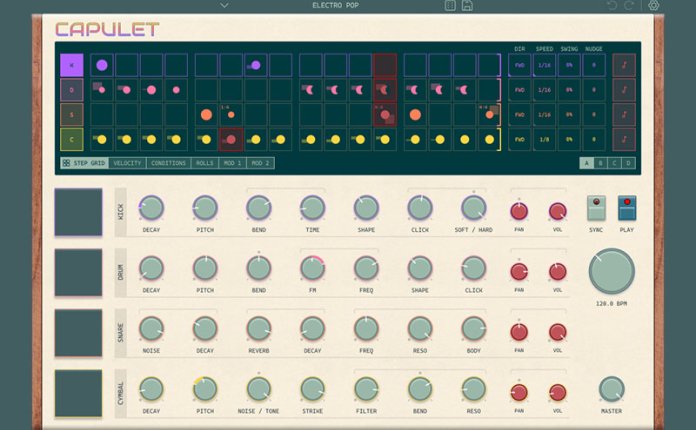Trigger the Drum pad
The height and width of the screenshot is (430, 696).
[78, 272]
